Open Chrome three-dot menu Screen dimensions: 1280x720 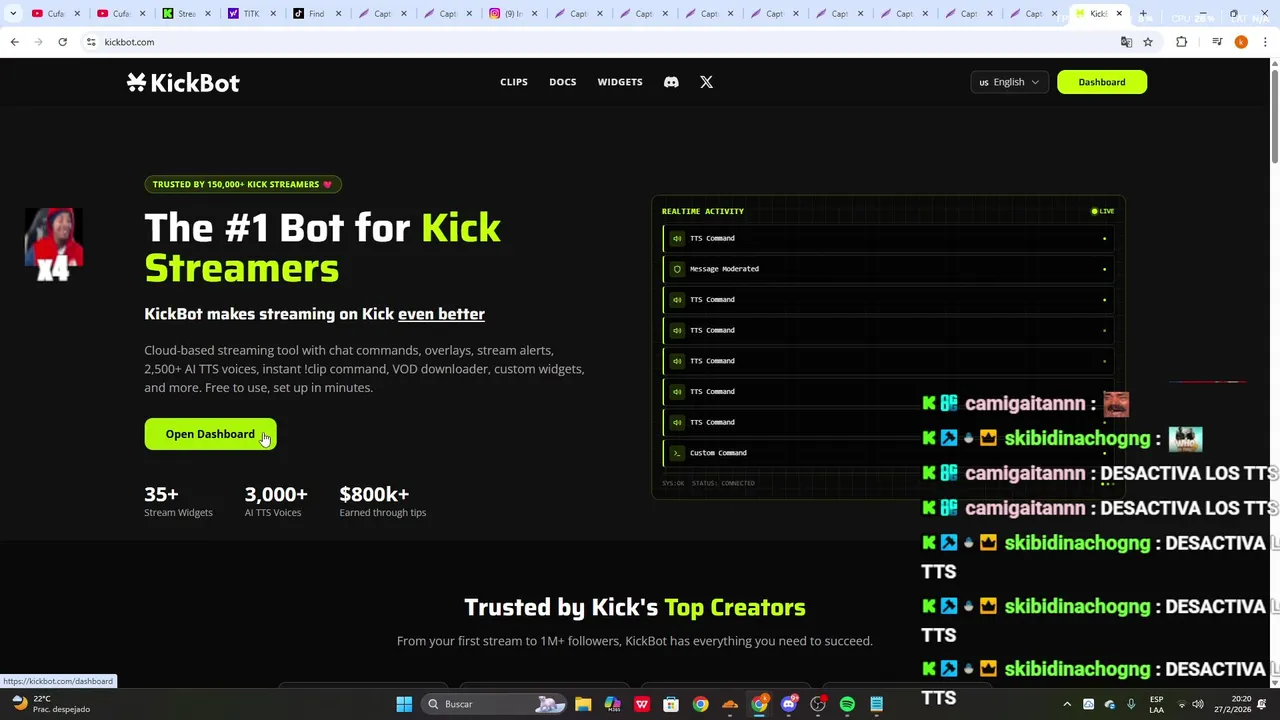click(x=1266, y=42)
